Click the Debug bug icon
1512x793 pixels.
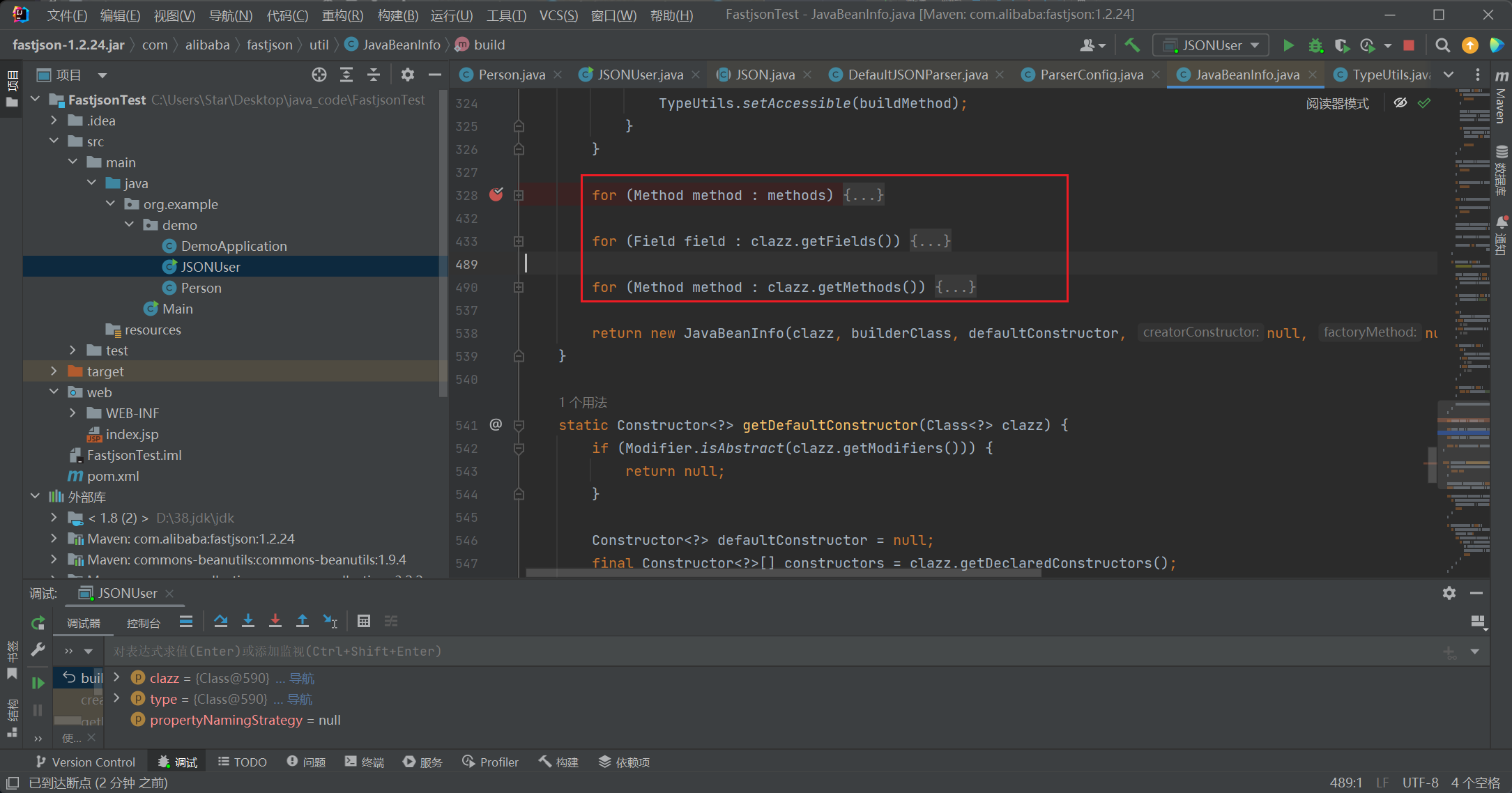point(1315,45)
